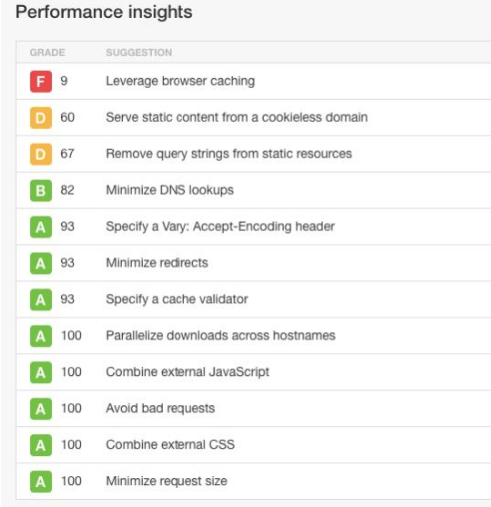Select Combine external CSS suggestion
Image resolution: width=491 pixels, height=507 pixels.
(x=170, y=445)
